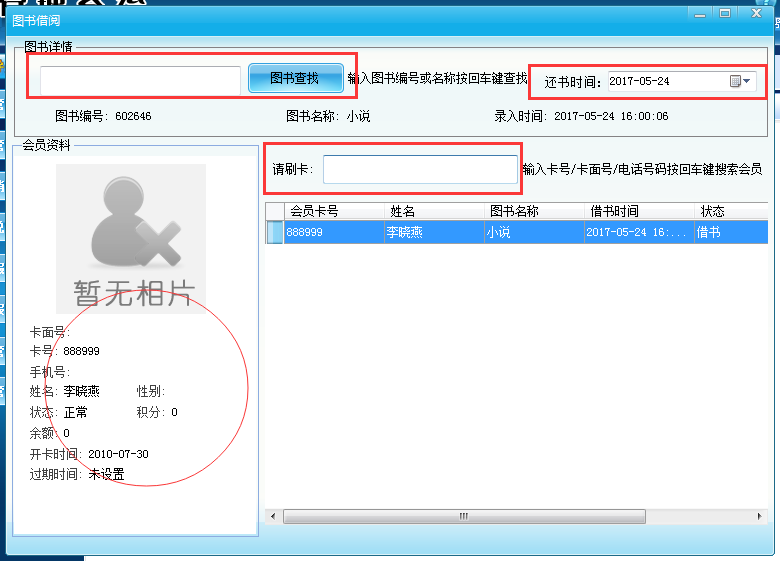Click the 图书编号 value 602646

pos(133,116)
